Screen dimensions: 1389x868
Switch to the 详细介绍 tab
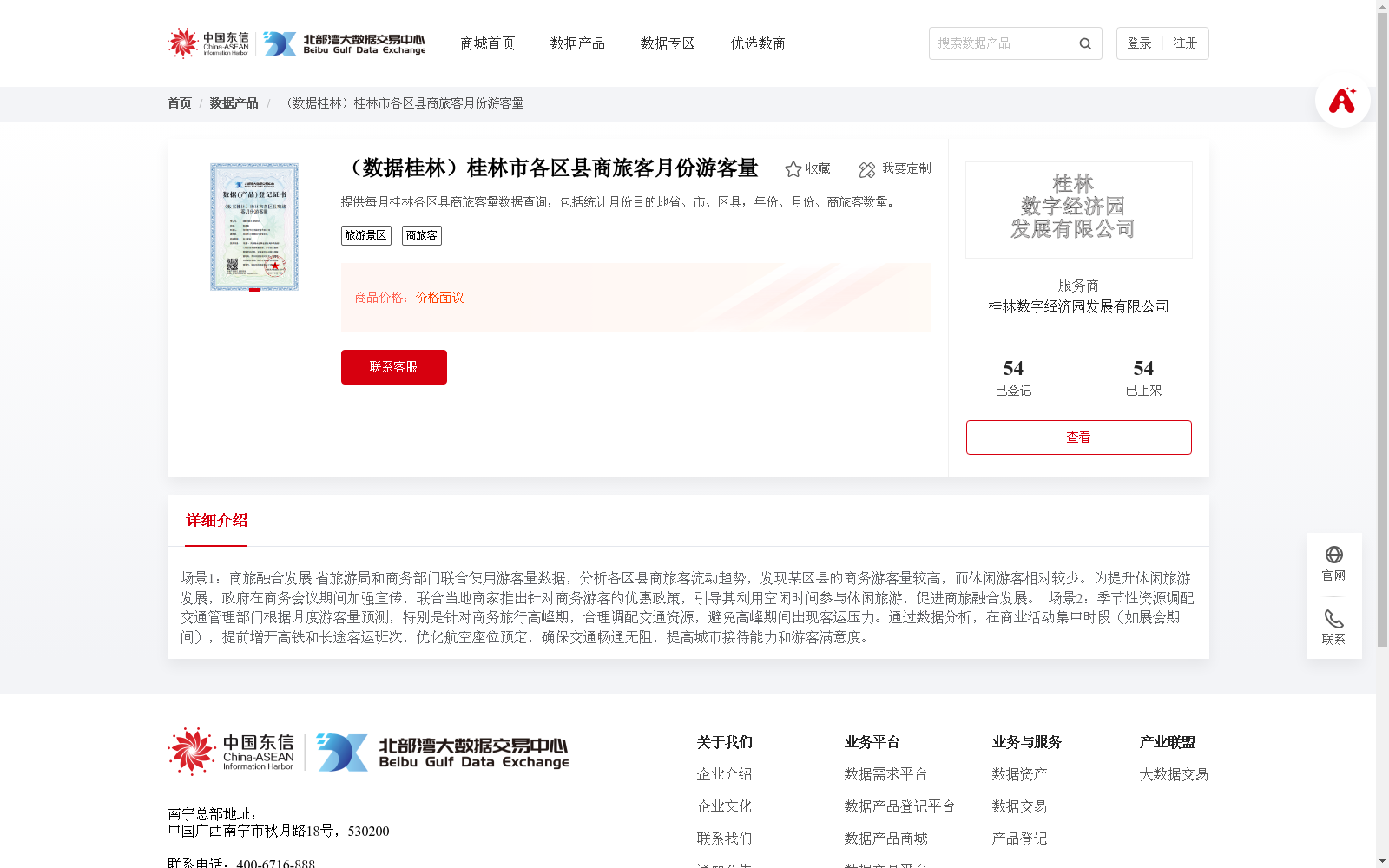(216, 521)
